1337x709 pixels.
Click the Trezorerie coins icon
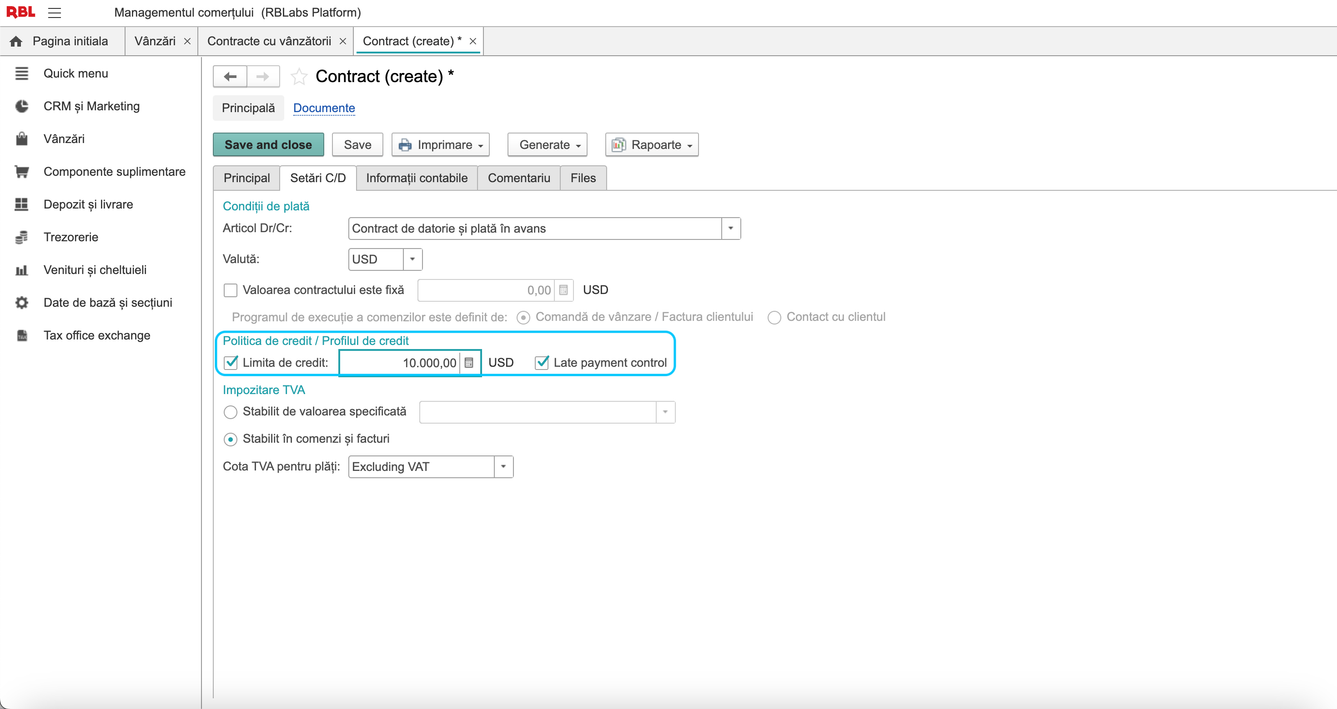pos(21,238)
